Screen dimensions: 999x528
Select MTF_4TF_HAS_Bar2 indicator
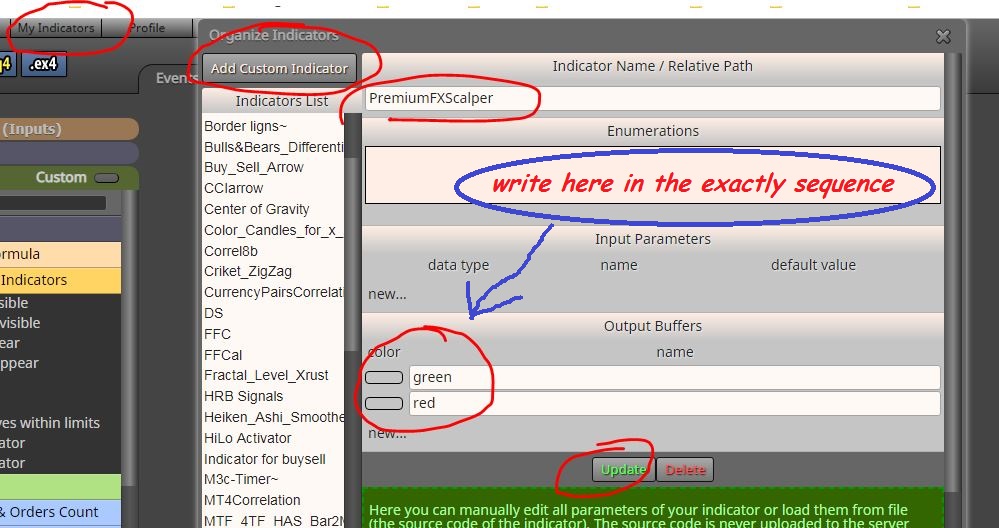point(273,521)
